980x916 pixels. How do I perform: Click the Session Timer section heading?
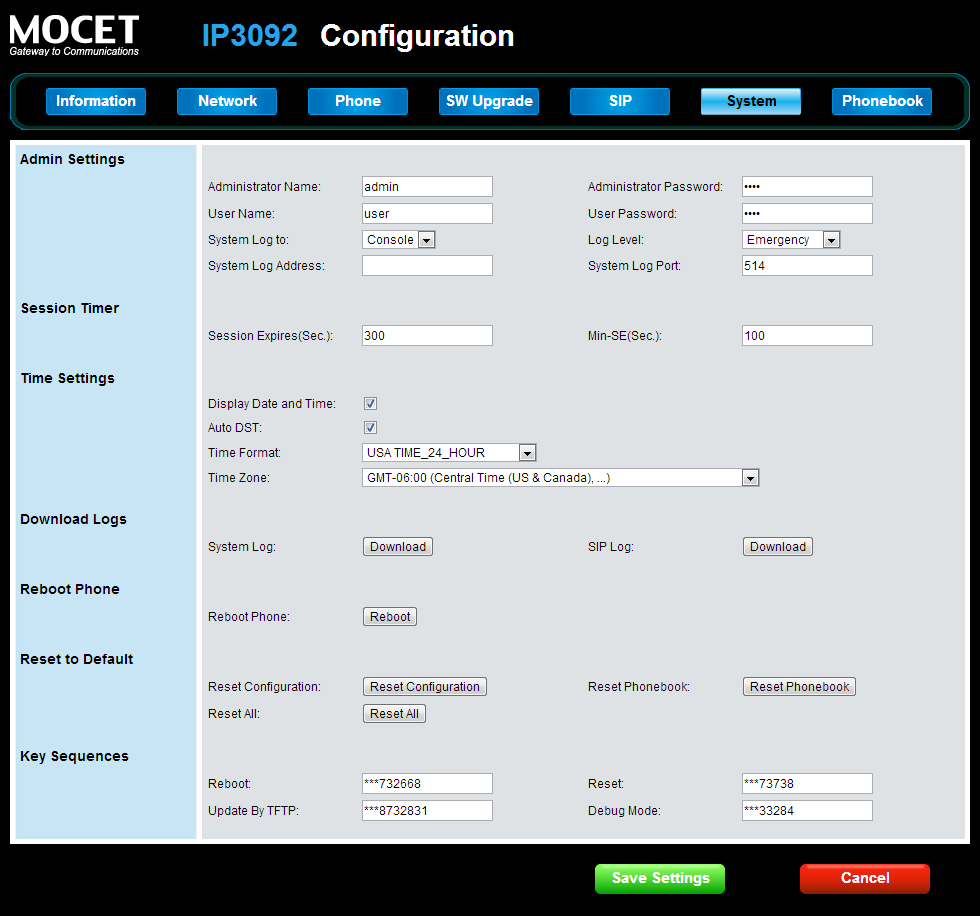click(70, 308)
